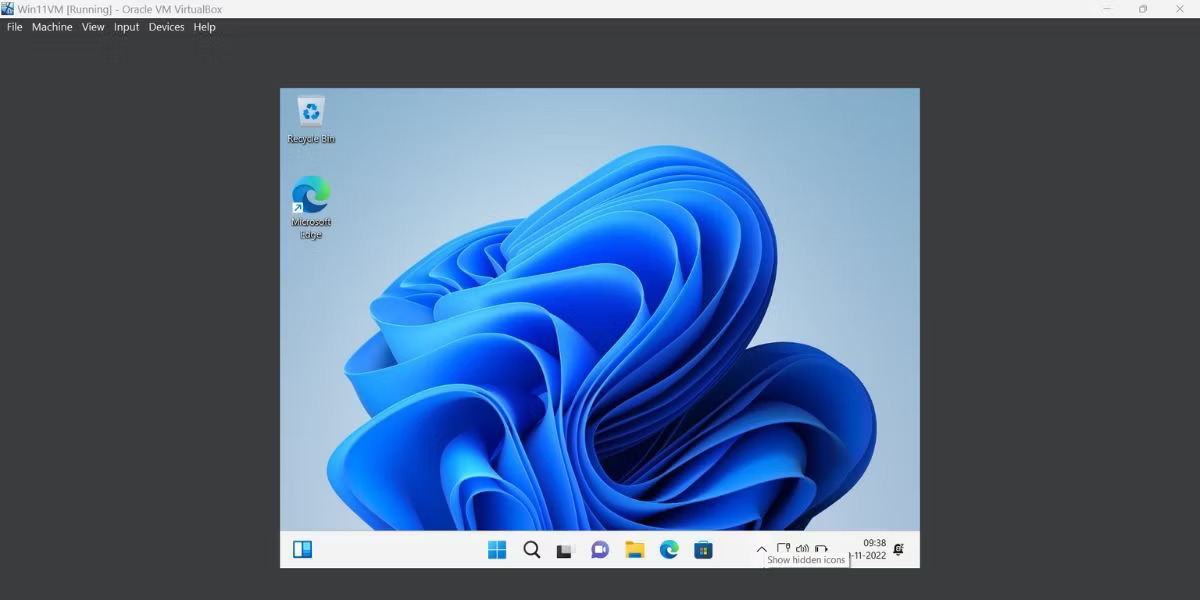The image size is (1200, 600).
Task: Click the VirtualBox icon in title bar
Action: point(8,9)
